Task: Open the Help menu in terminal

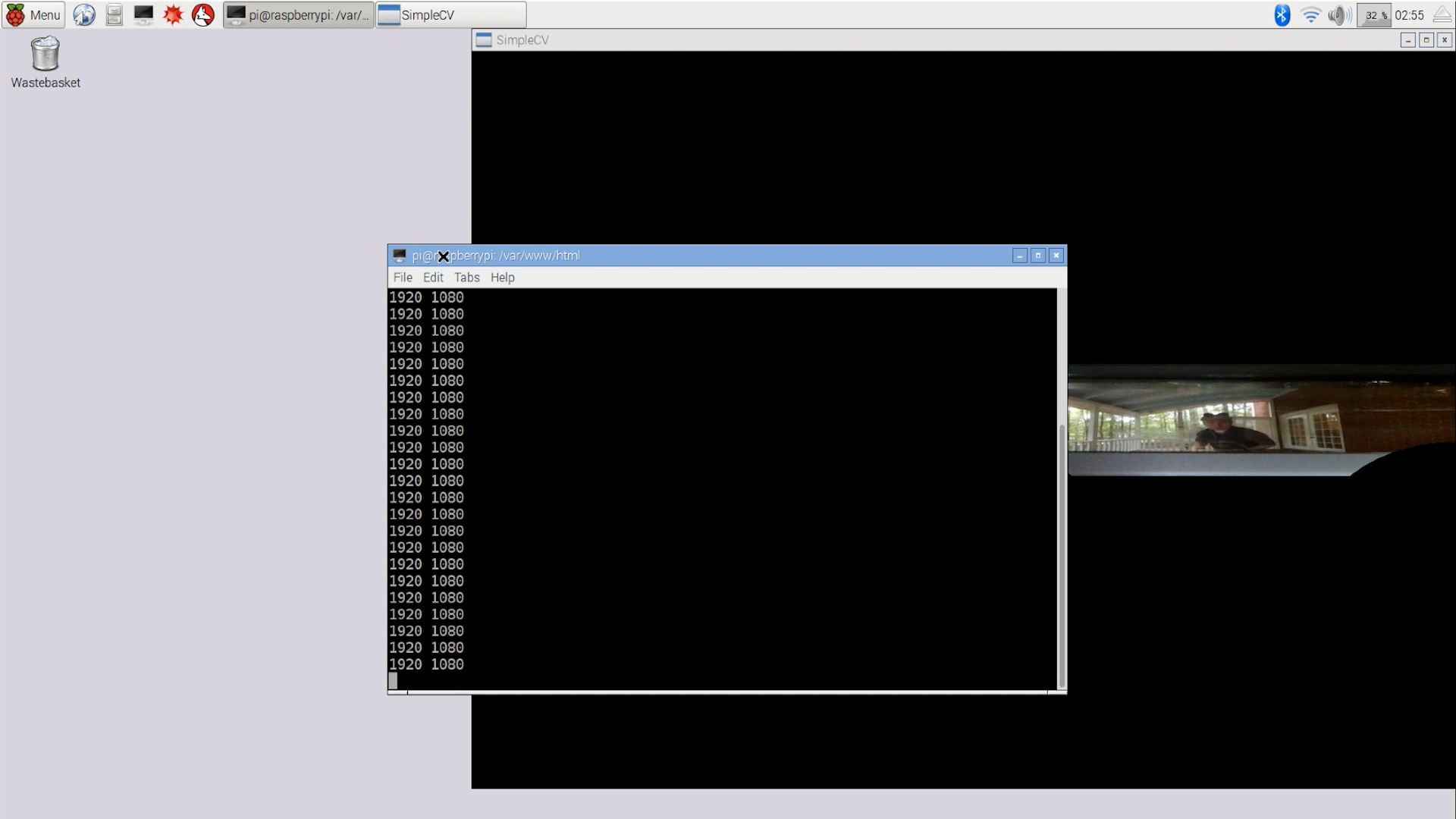Action: (x=502, y=278)
